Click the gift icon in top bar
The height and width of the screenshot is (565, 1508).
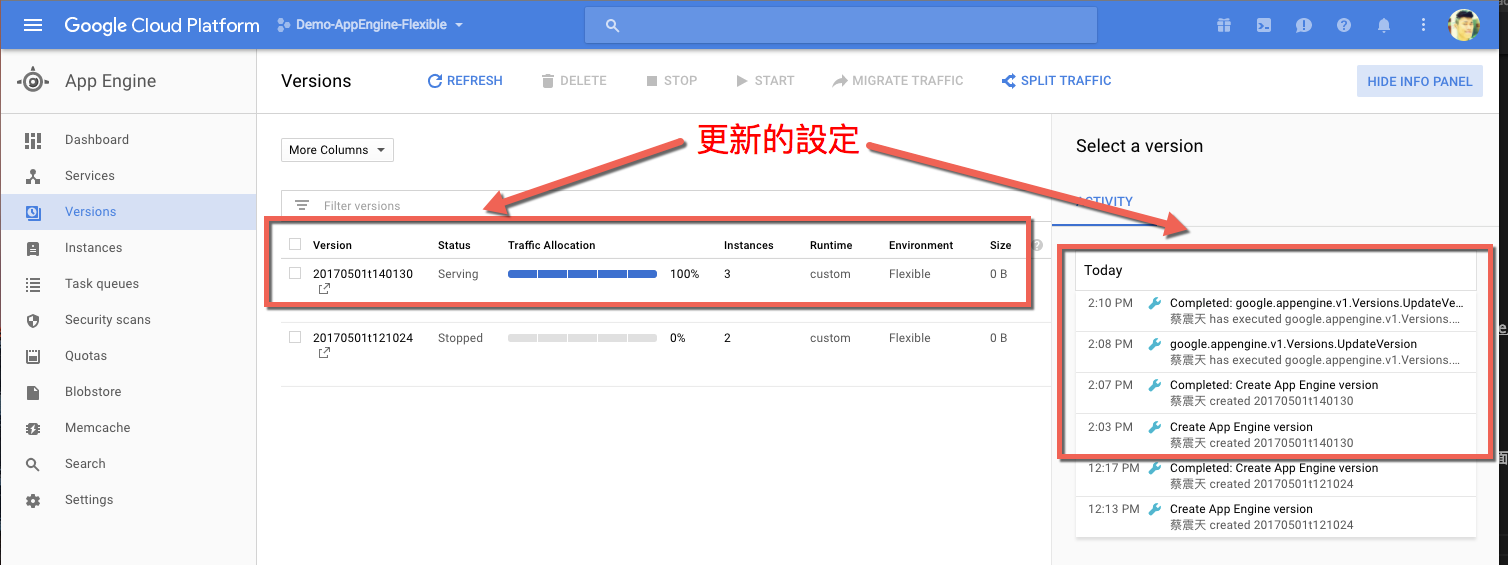(1223, 25)
